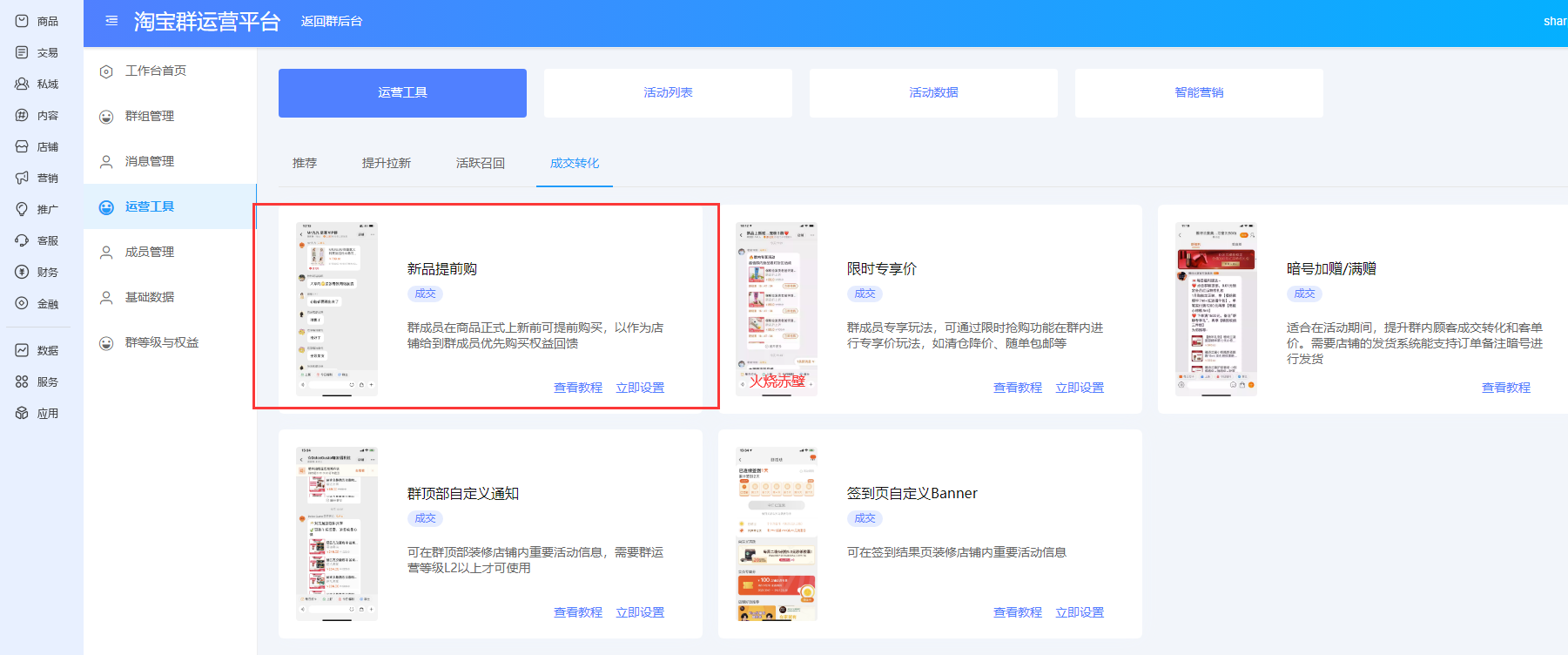This screenshot has width=1568, height=655.
Task: Open the 应用 cube icon
Action: 22,413
